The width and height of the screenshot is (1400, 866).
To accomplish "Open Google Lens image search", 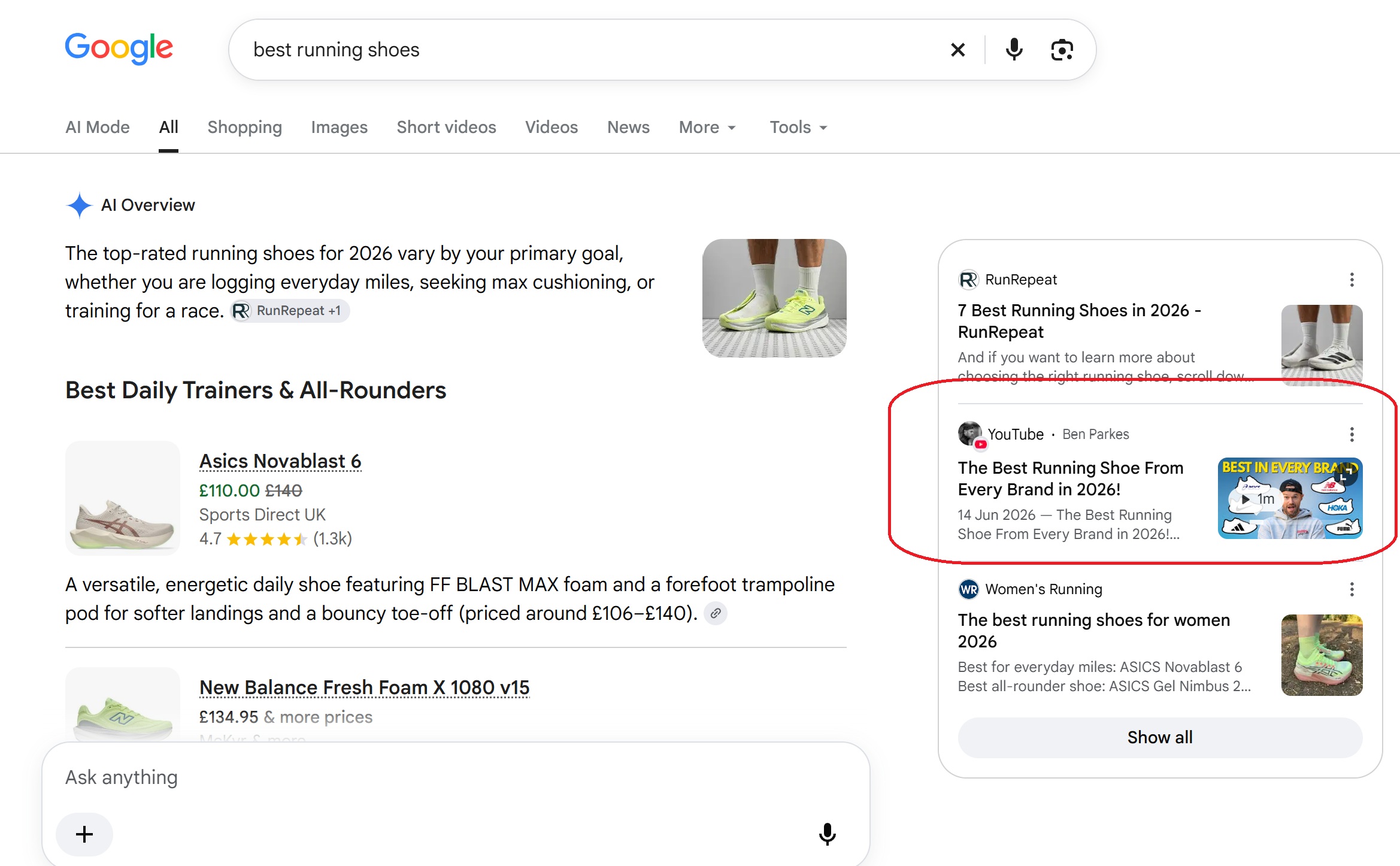I will (1062, 50).
